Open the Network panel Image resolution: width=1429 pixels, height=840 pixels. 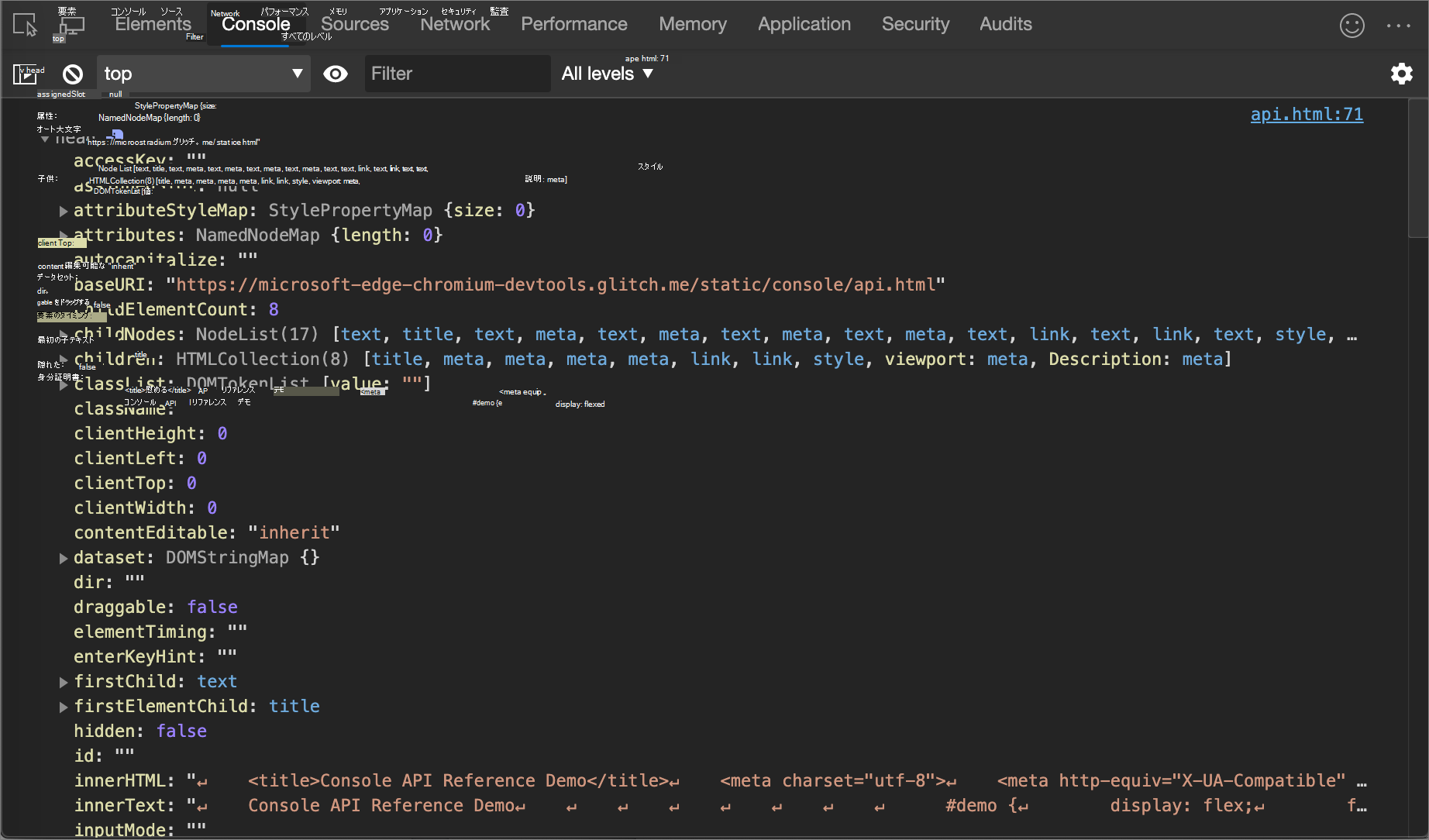(x=455, y=24)
